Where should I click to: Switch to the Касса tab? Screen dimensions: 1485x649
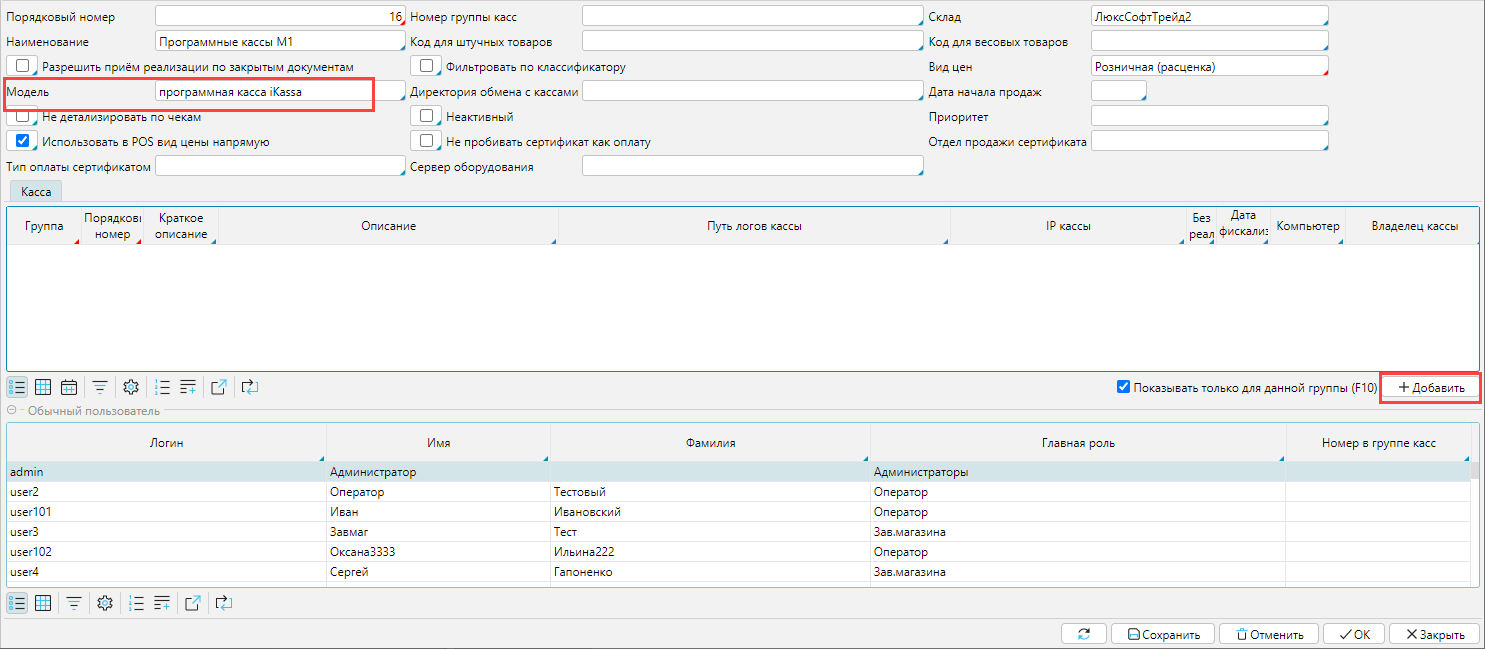tap(35, 190)
